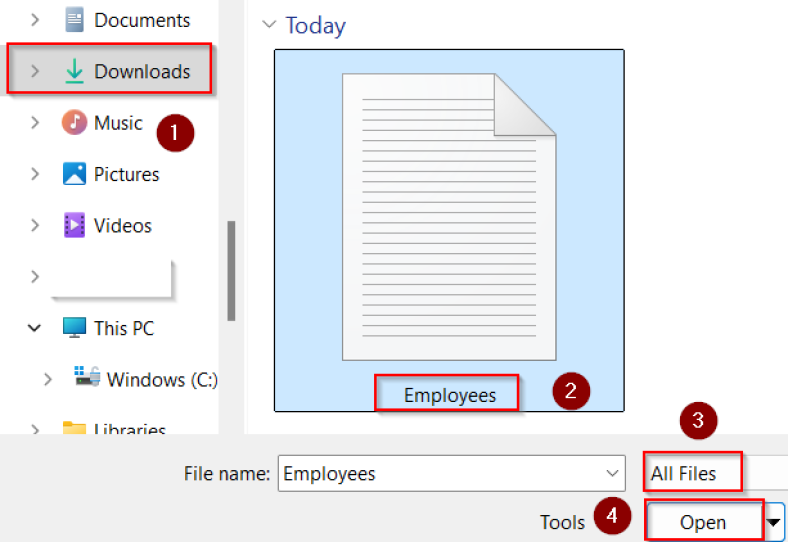The image size is (788, 542).
Task: Click the This PC monitor icon
Action: click(74, 328)
